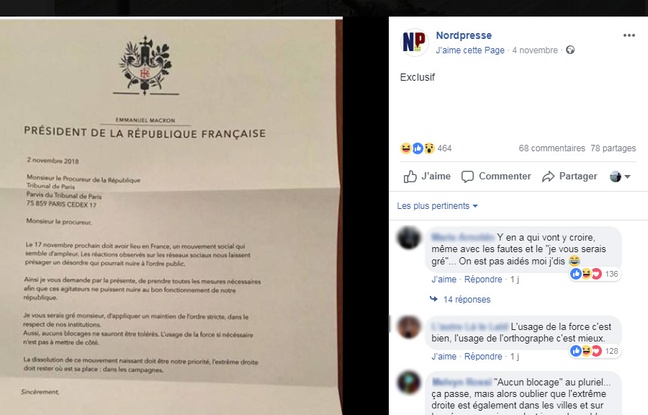This screenshot has height=415, width=648.
Task: Click J'aime cette Page link
Action: pyautogui.click(x=470, y=50)
